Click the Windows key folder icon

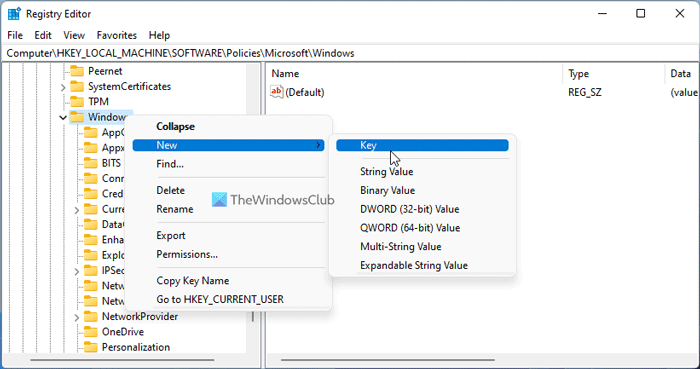[77, 117]
